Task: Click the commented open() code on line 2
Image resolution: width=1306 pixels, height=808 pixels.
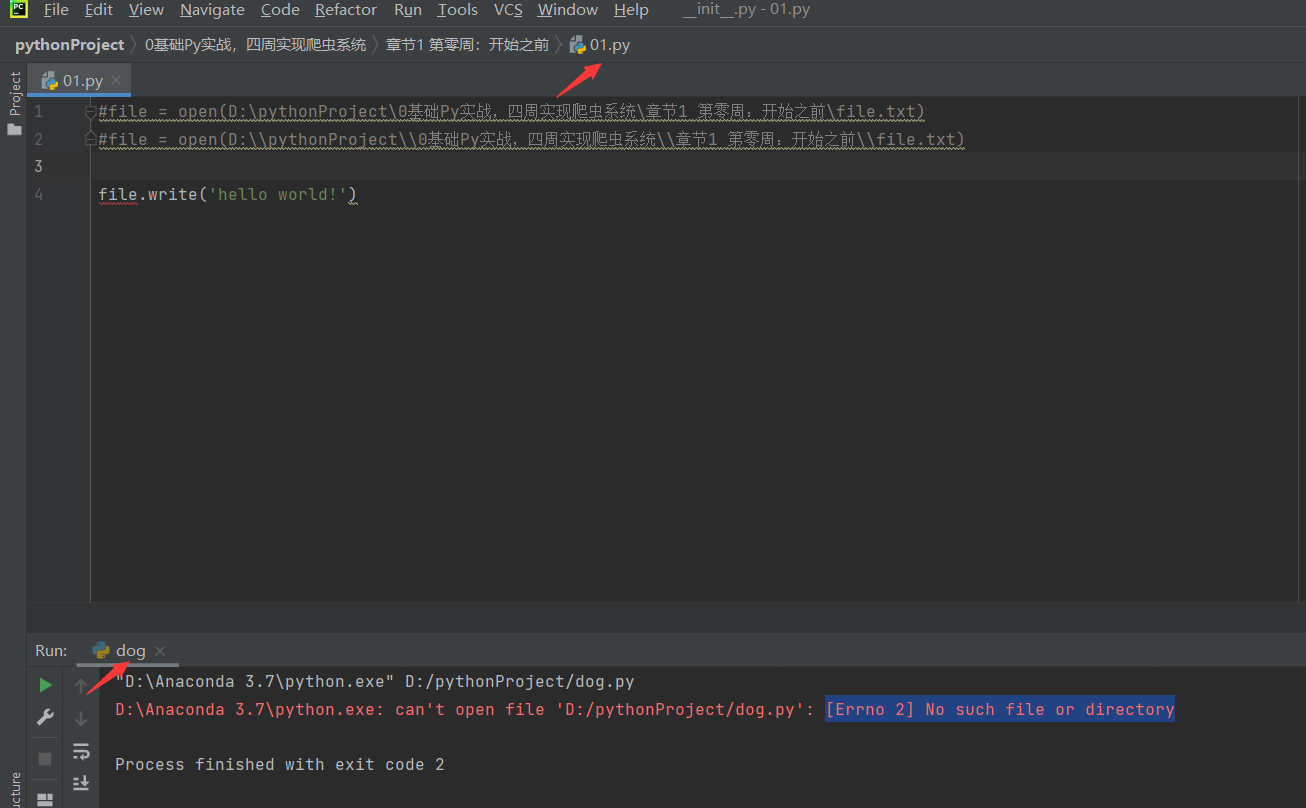Action: (x=531, y=139)
